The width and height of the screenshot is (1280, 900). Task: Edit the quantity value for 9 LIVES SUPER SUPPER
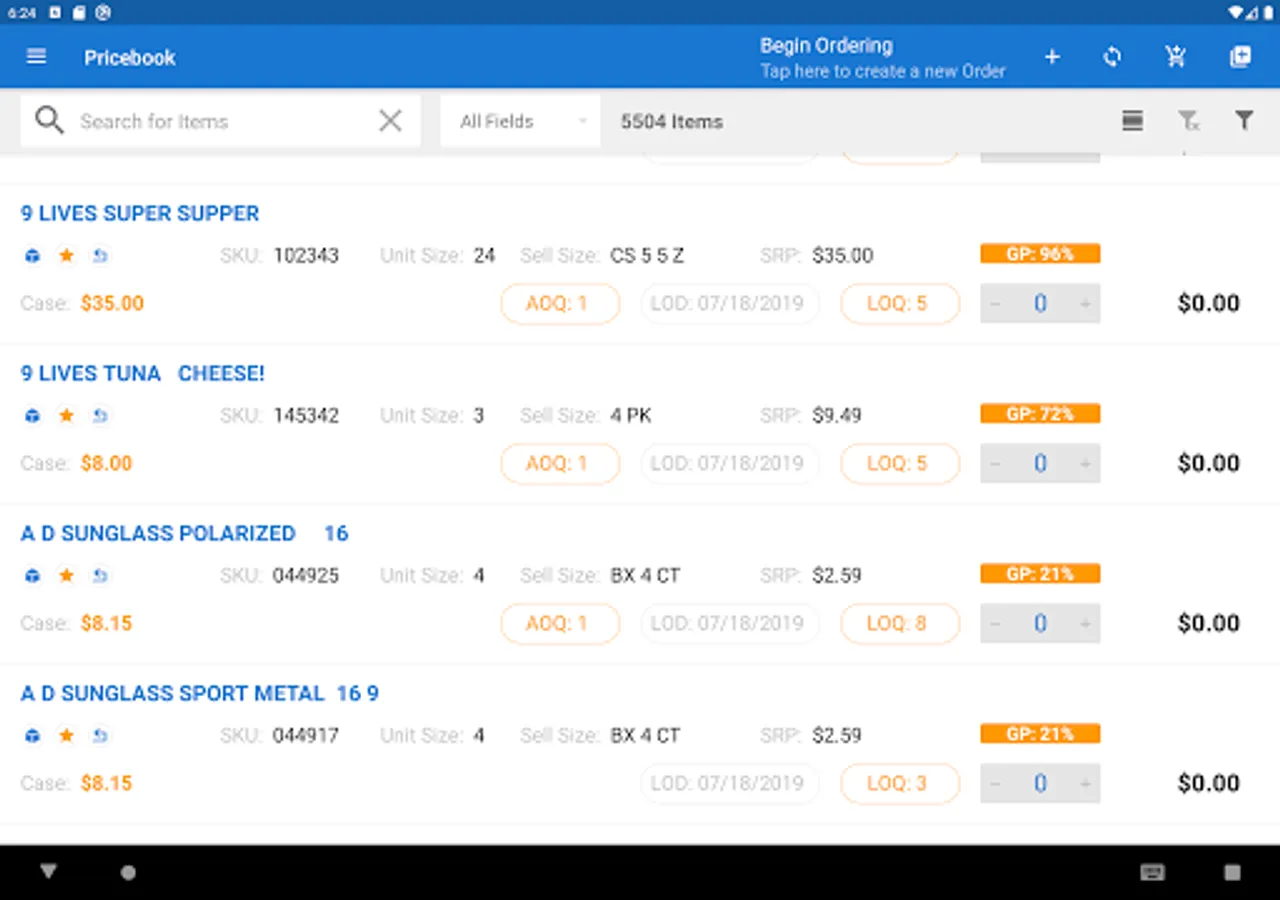[1040, 303]
